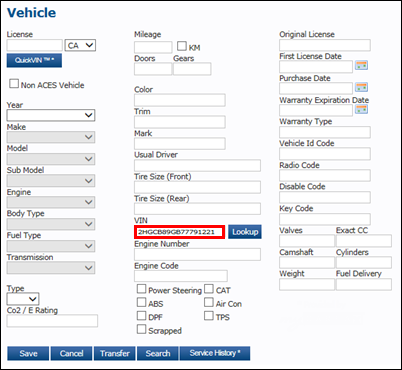Enable the Non ACES Vehicle checkbox
Screen dimensions: 402x370
click(14, 83)
